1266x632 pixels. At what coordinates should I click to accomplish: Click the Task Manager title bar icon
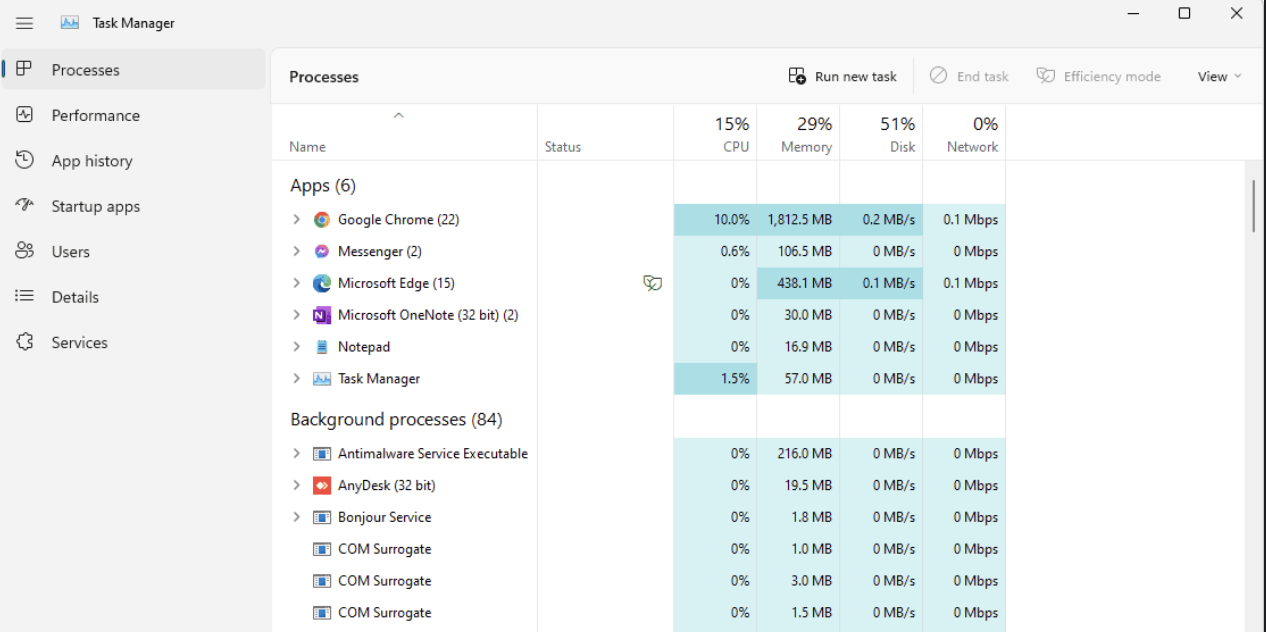pyautogui.click(x=70, y=22)
